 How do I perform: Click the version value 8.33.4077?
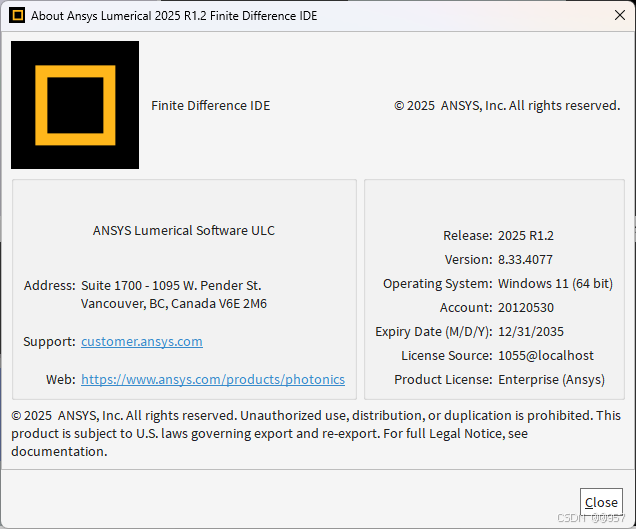point(525,259)
